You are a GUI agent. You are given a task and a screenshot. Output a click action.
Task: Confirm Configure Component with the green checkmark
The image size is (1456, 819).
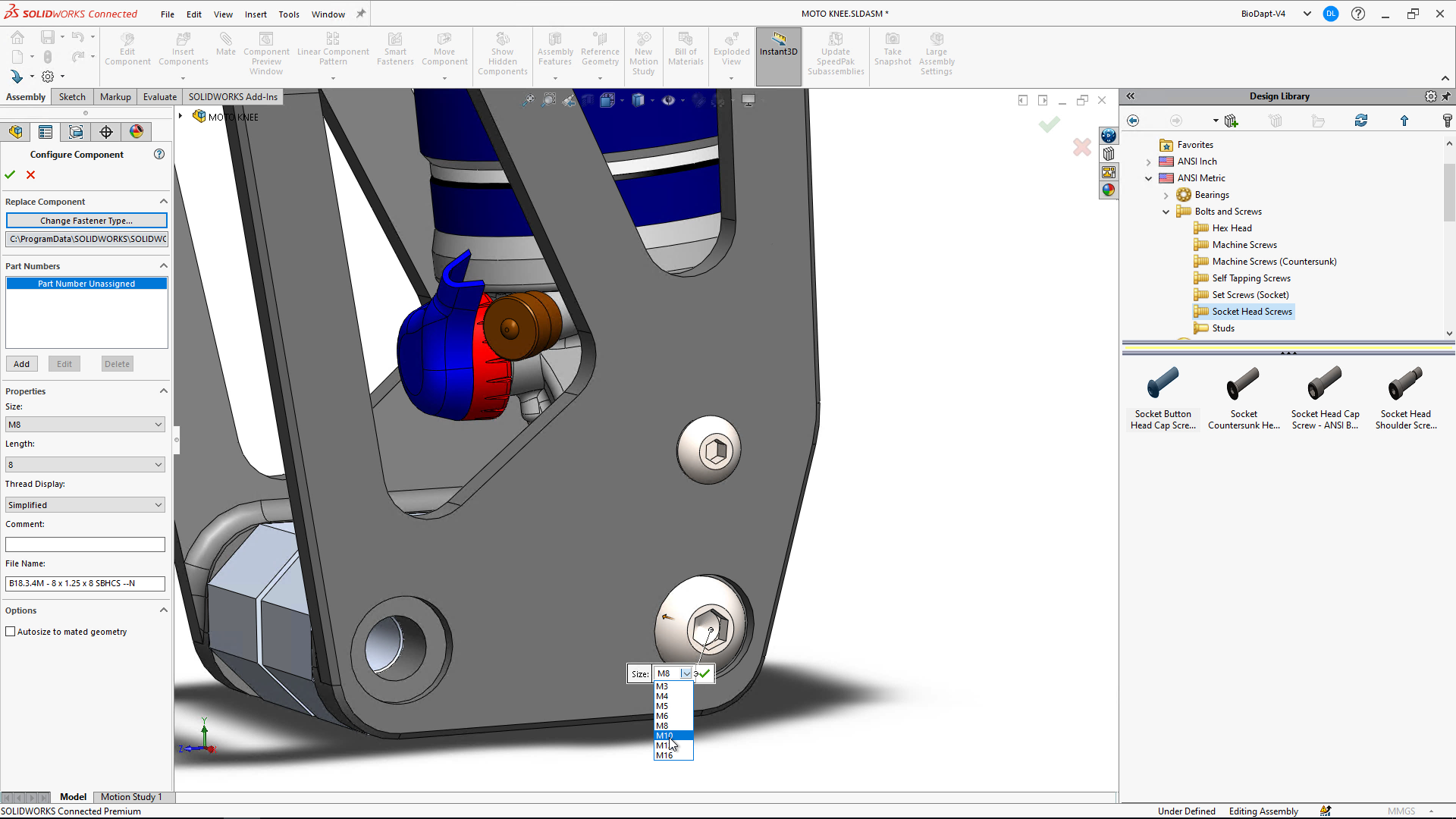[x=10, y=174]
